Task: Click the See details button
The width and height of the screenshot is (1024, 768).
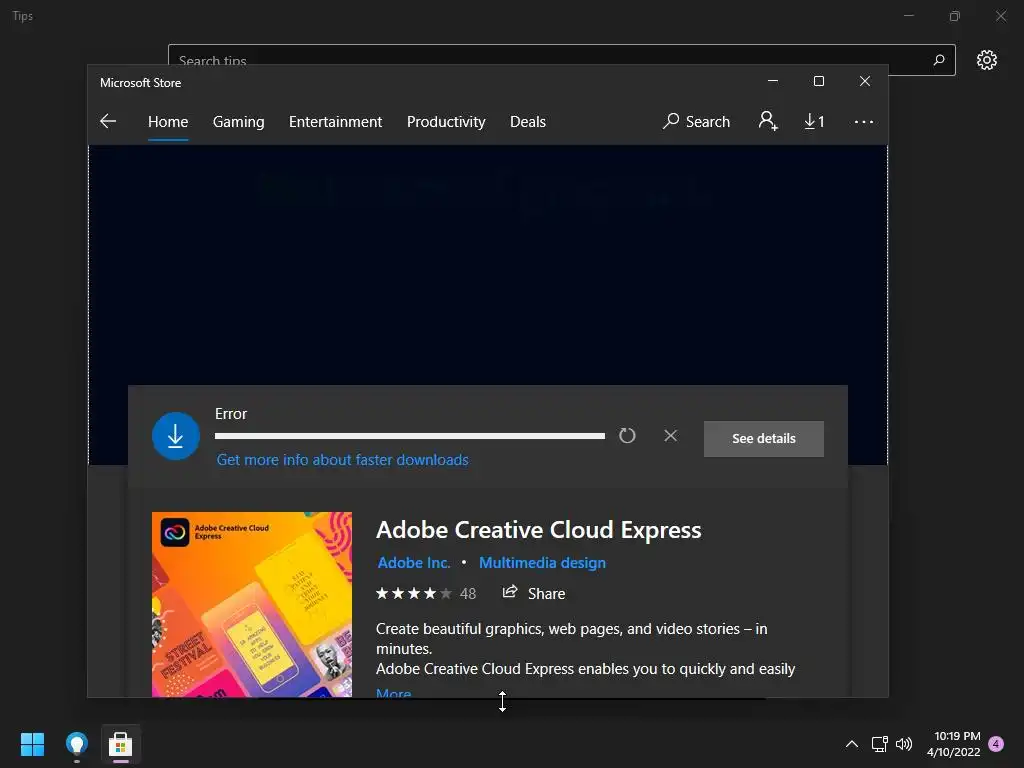Action: tap(763, 439)
